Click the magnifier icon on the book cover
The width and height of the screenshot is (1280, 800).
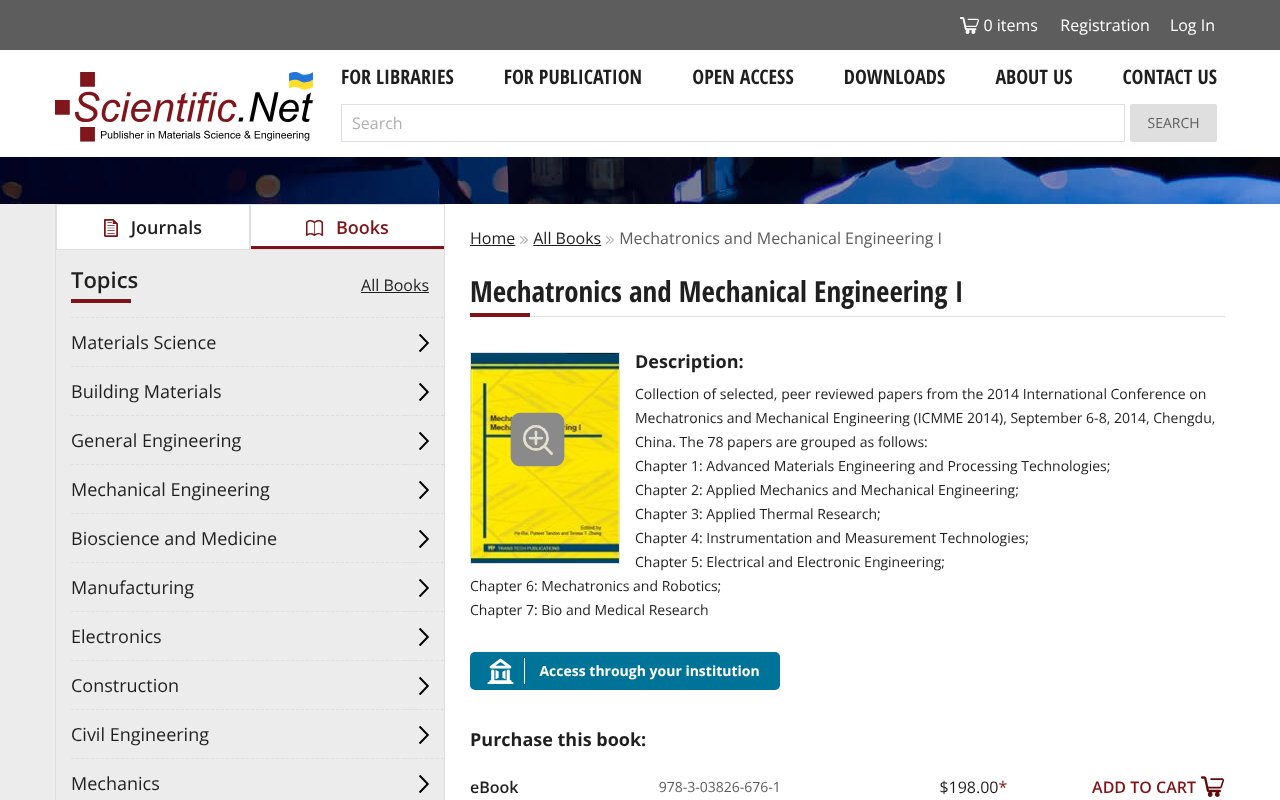pos(537,440)
